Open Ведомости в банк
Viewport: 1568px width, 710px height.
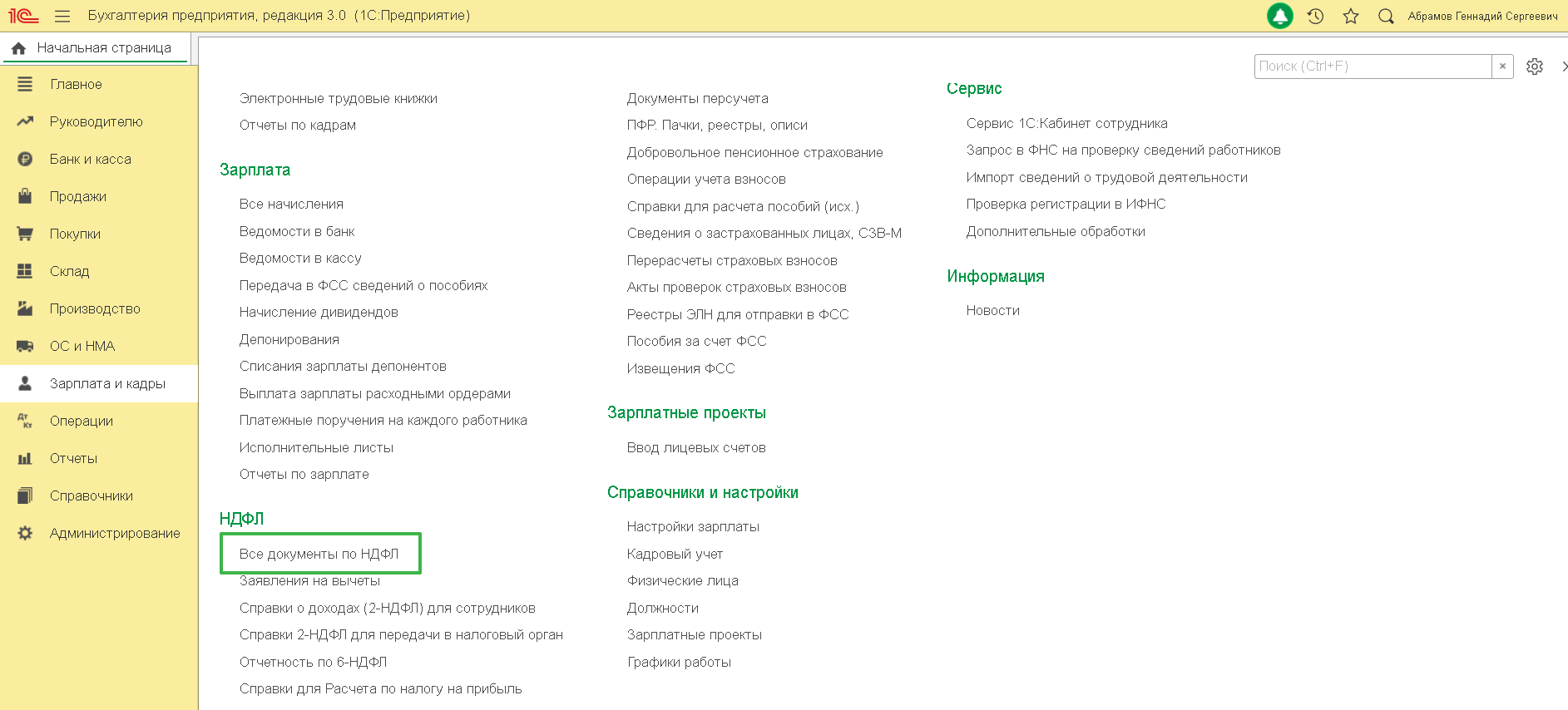[x=297, y=231]
